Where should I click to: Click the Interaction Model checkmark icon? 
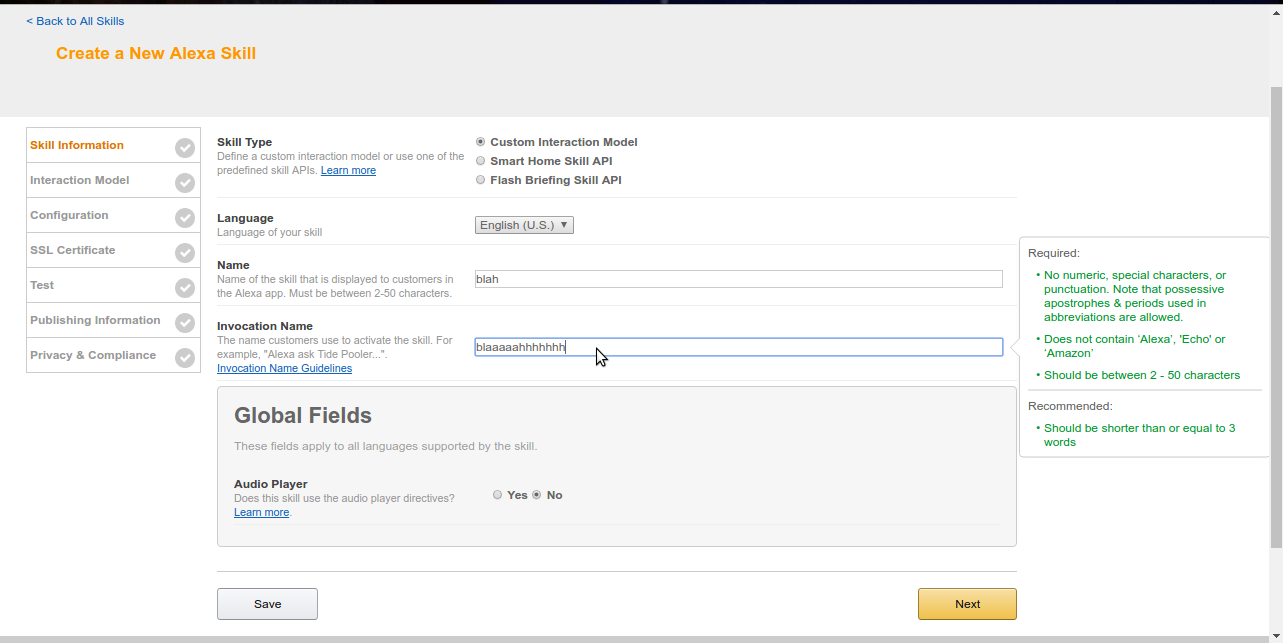click(185, 183)
